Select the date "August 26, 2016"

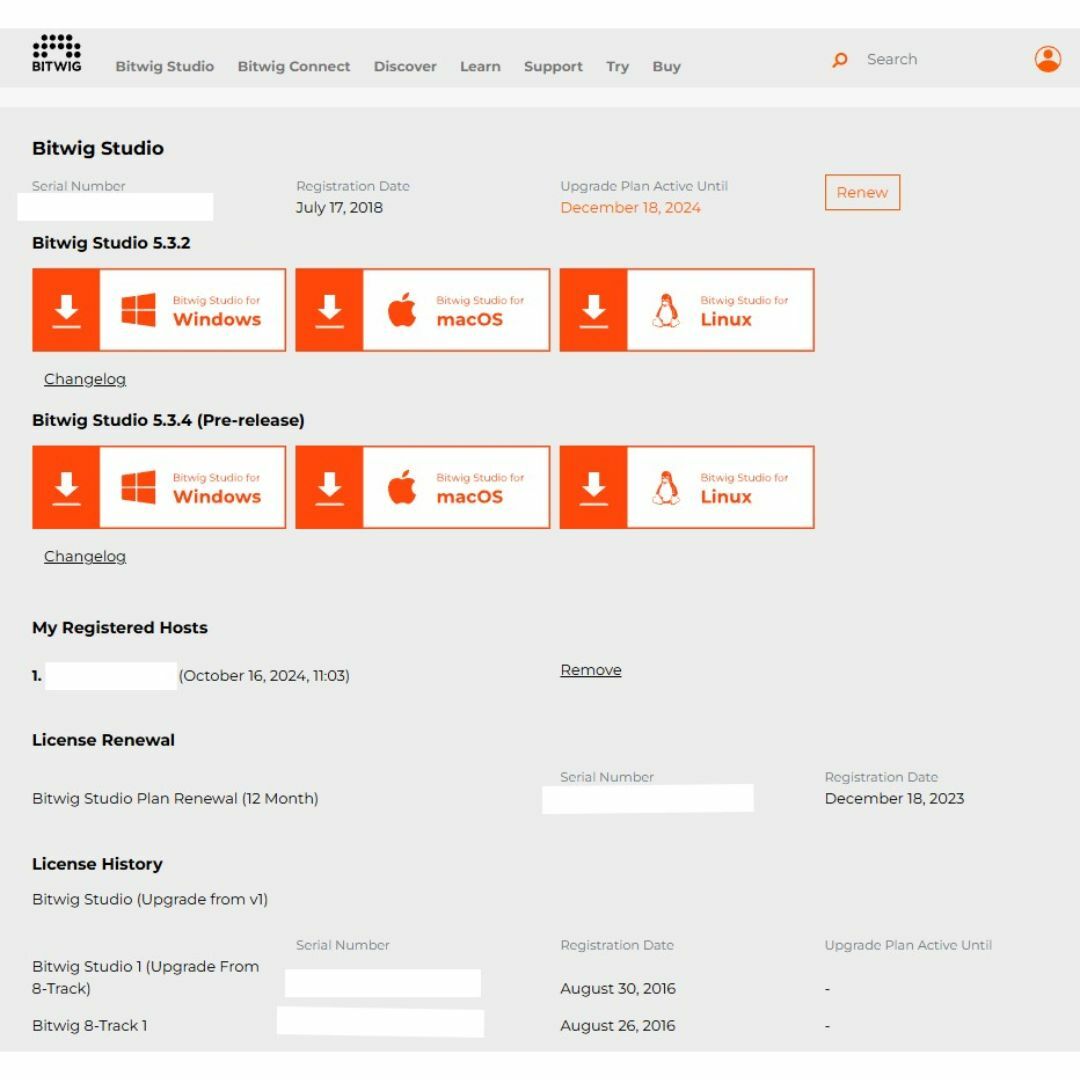click(618, 1026)
